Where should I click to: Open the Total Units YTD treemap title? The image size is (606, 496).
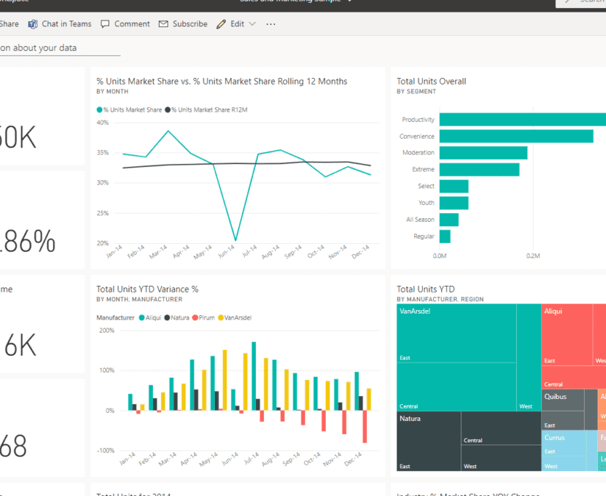click(426, 289)
